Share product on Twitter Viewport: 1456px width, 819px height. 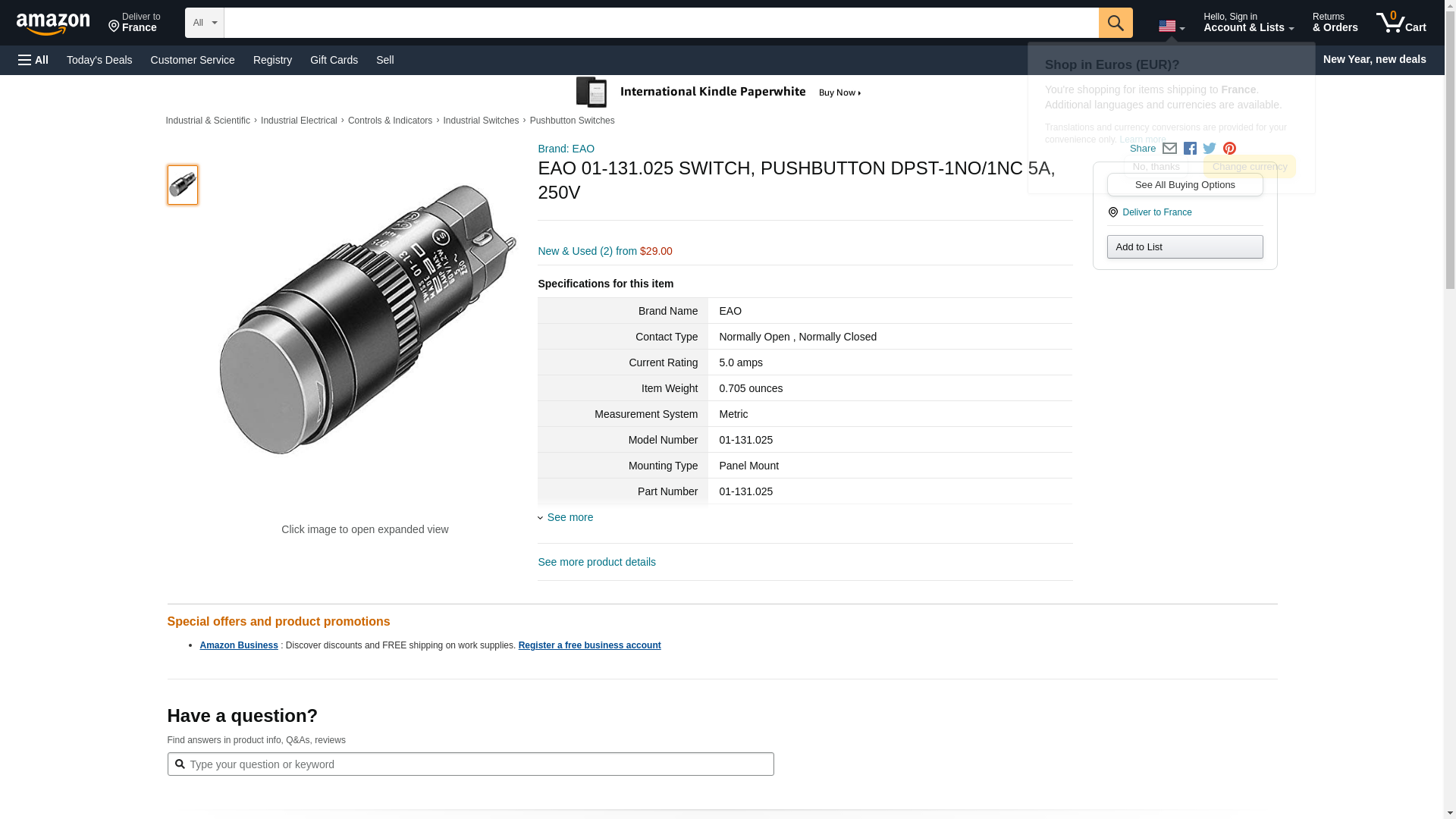tap(1210, 149)
